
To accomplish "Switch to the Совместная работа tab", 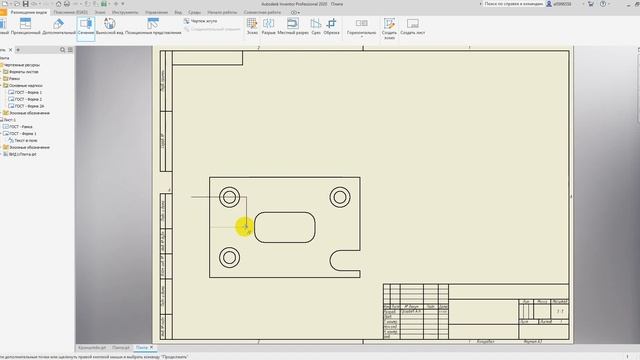I will pos(262,12).
